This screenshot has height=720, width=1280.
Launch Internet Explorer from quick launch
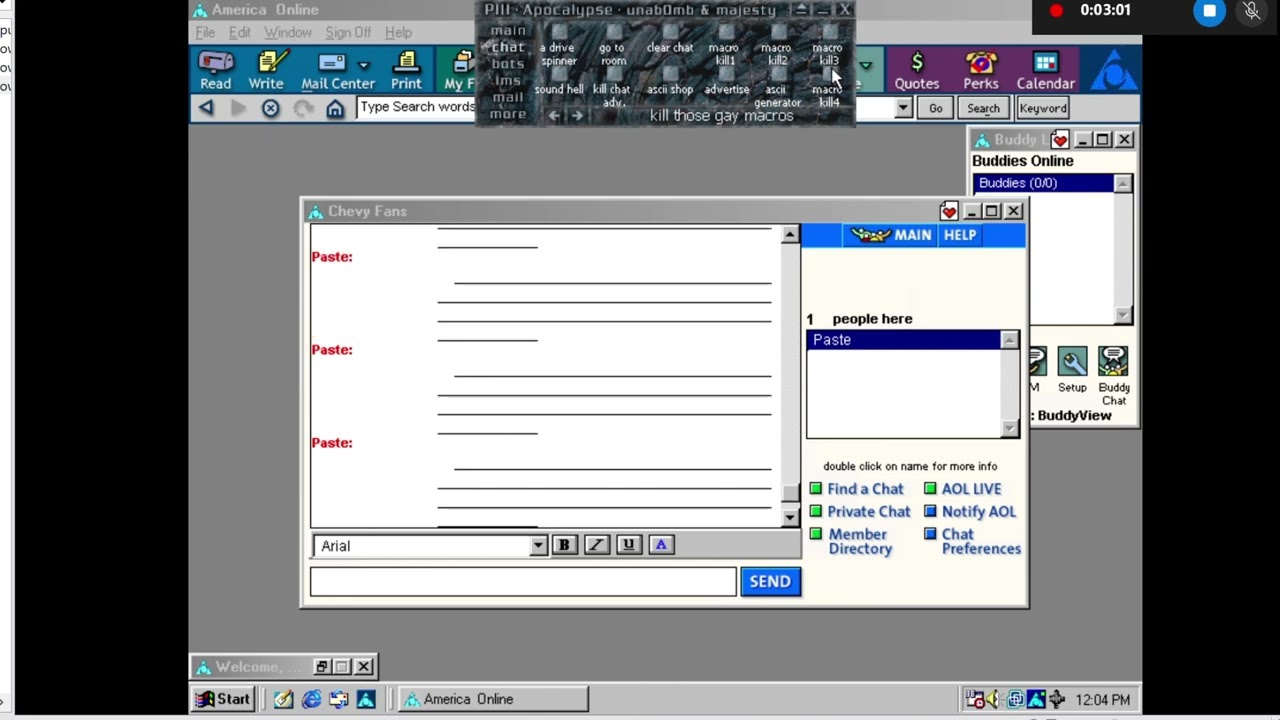(x=312, y=699)
